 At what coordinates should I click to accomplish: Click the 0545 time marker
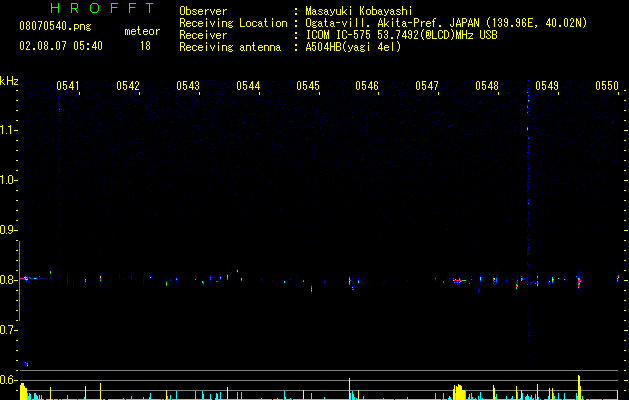tap(308, 86)
